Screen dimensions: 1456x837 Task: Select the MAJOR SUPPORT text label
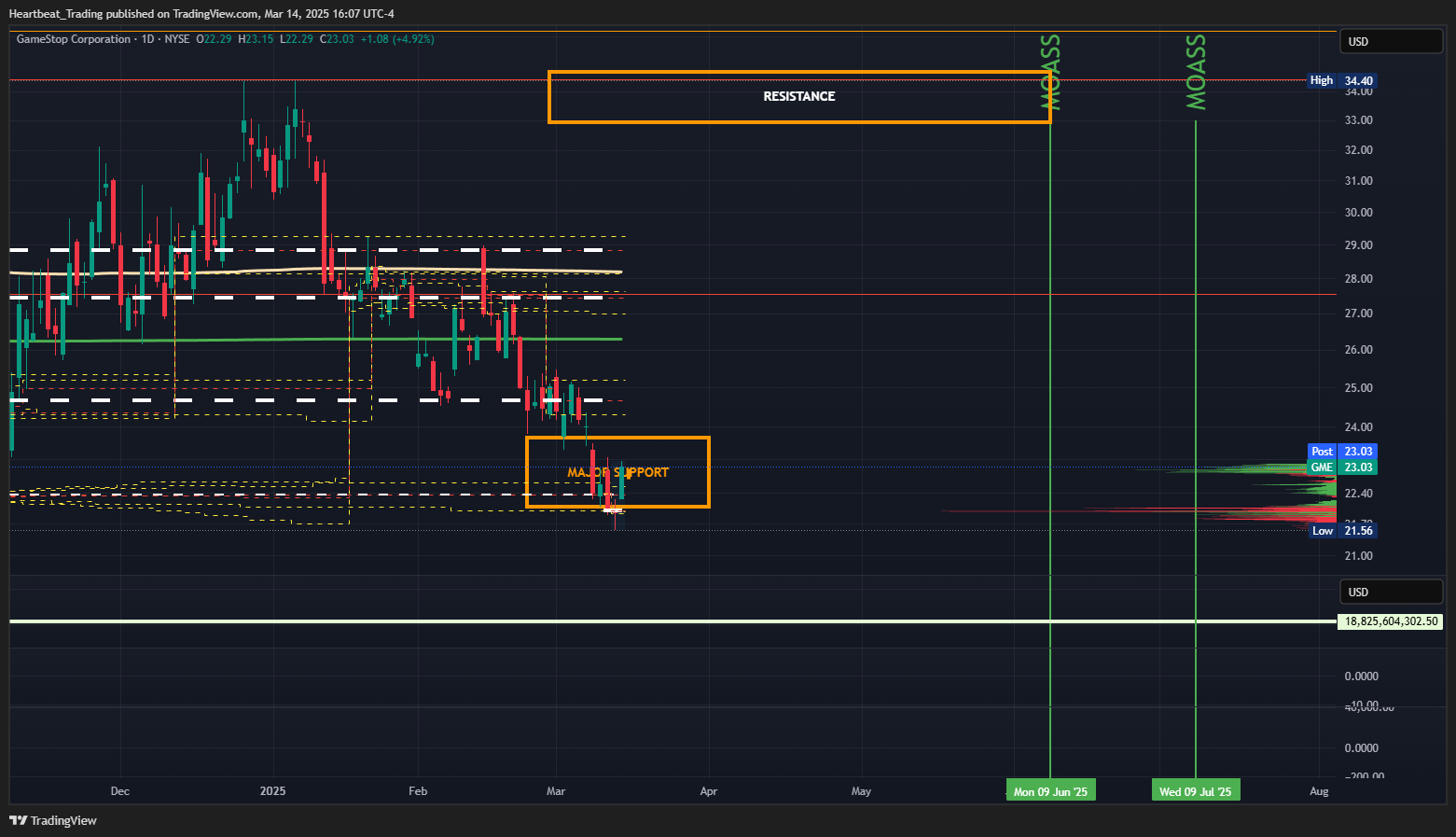point(618,472)
